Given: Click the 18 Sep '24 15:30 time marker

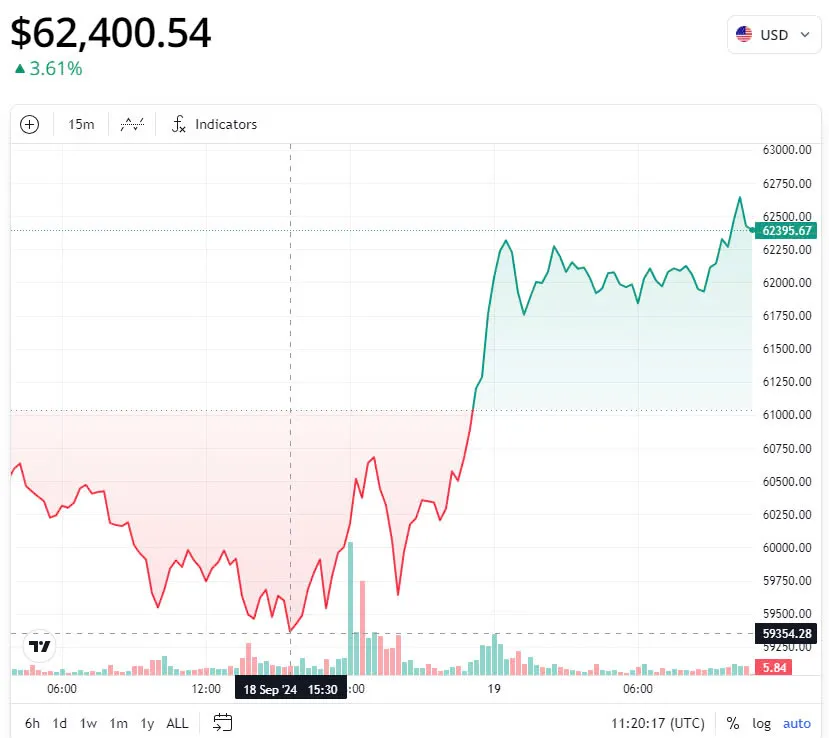Looking at the screenshot, I should [290, 690].
